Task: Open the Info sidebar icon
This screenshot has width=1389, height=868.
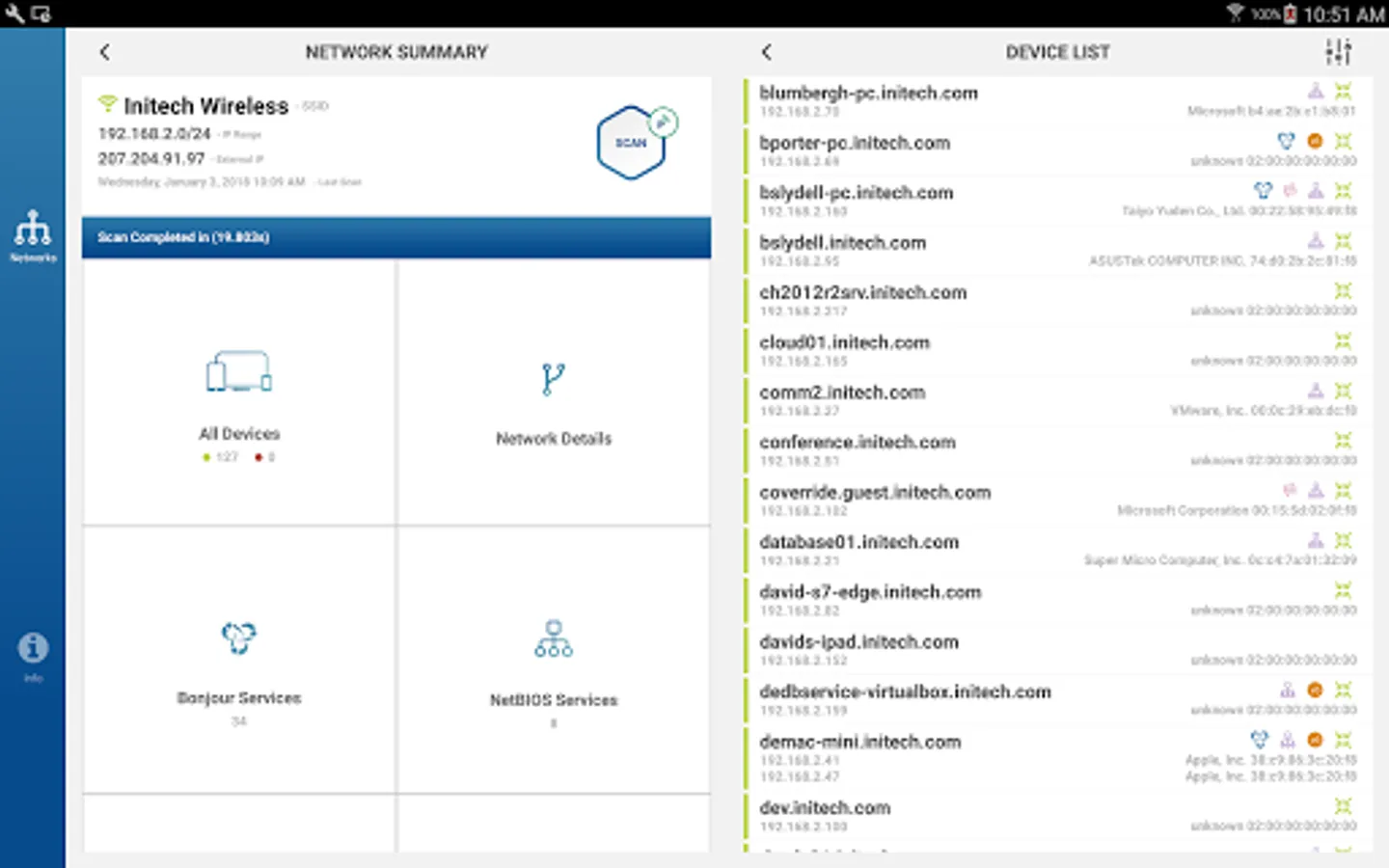Action: (33, 656)
